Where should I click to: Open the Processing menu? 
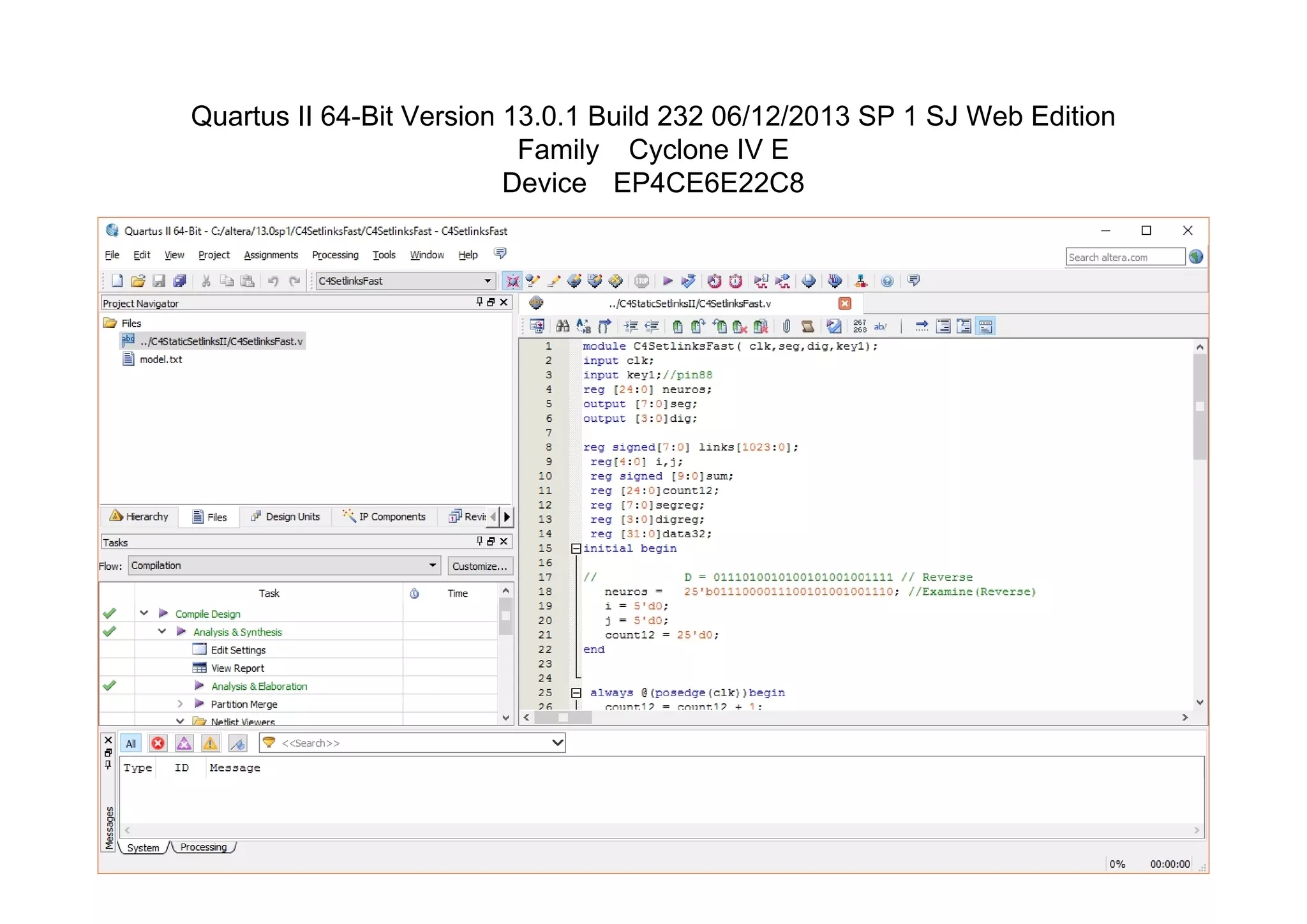click(x=335, y=255)
